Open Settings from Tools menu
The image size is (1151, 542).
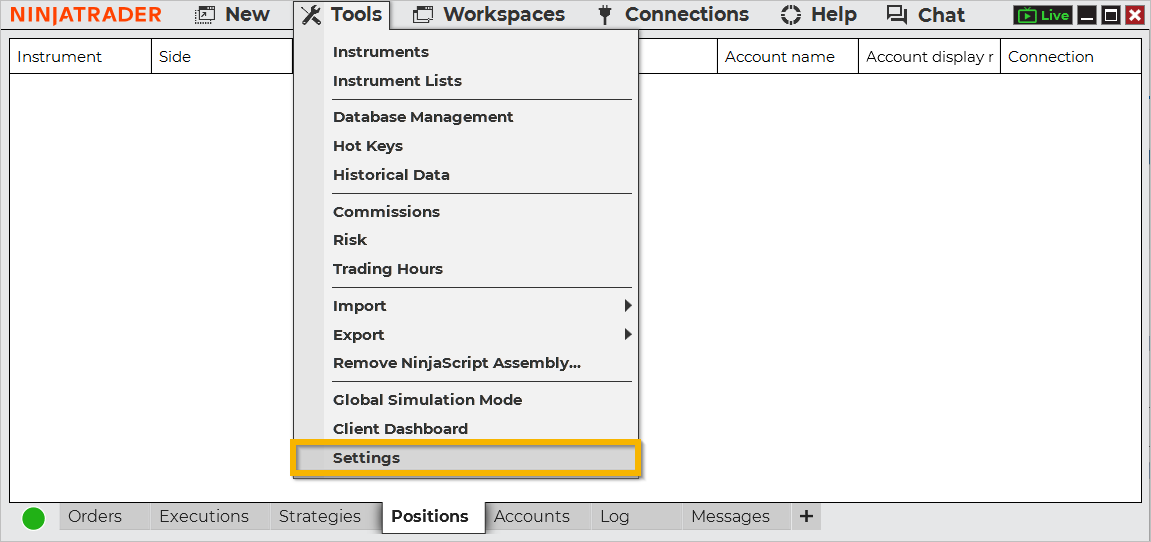[x=466, y=458]
